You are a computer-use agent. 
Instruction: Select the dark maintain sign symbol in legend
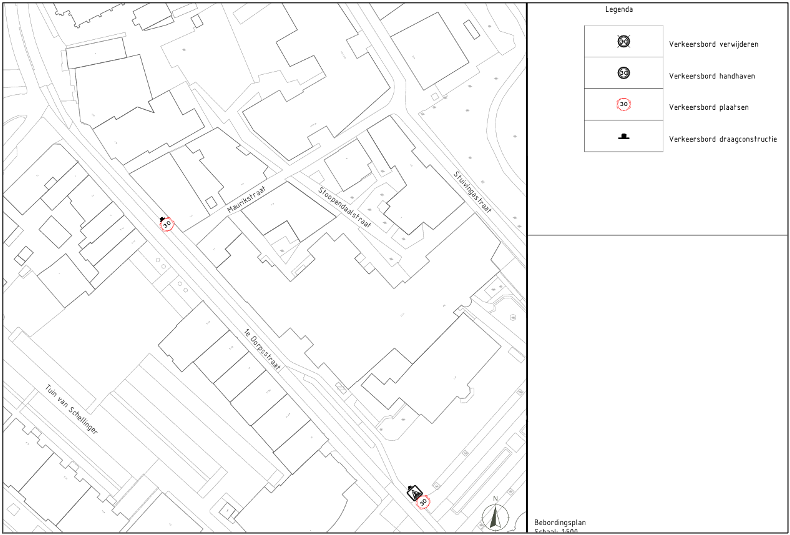pos(624,73)
